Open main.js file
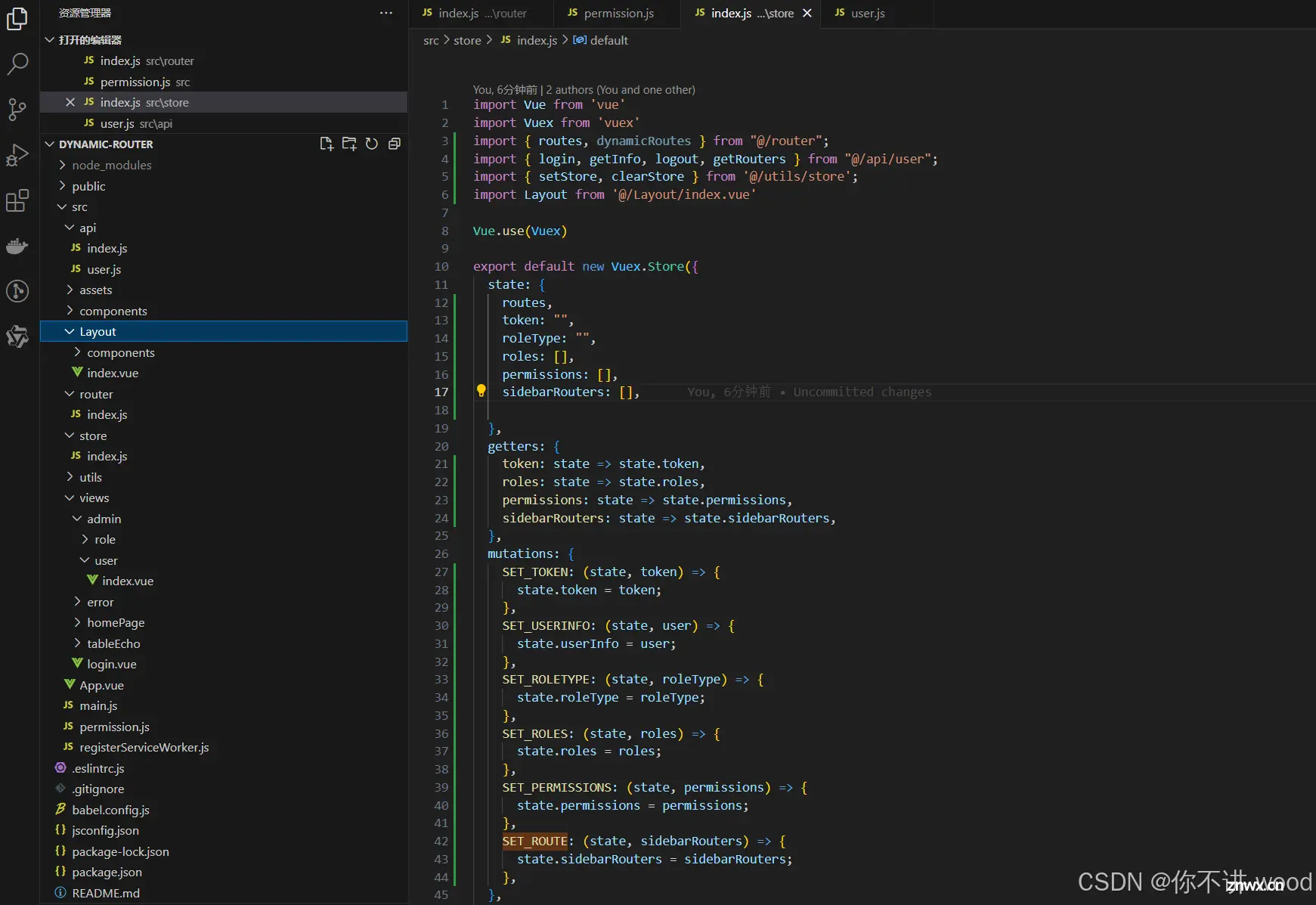 (x=224, y=705)
